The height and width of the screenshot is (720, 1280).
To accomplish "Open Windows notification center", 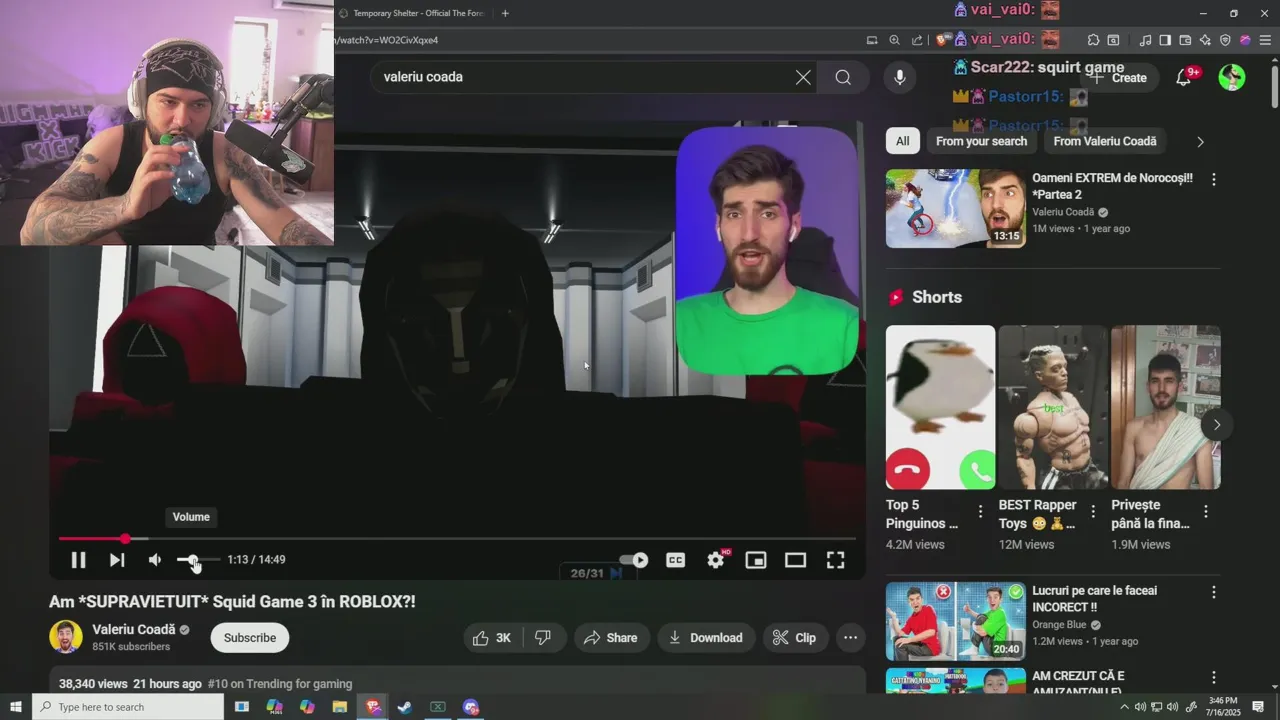I will point(1259,707).
